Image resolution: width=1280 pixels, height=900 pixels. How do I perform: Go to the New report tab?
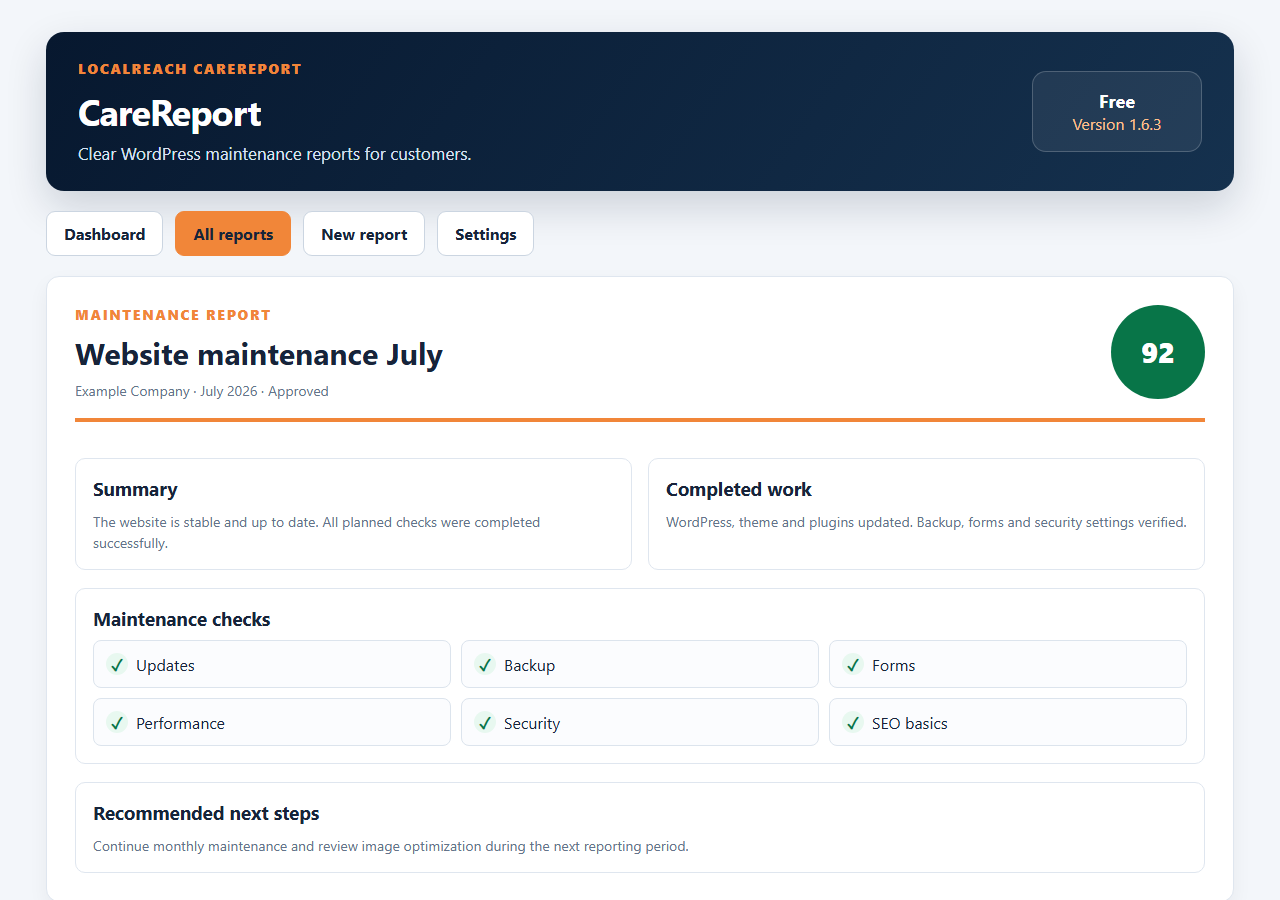pos(364,234)
